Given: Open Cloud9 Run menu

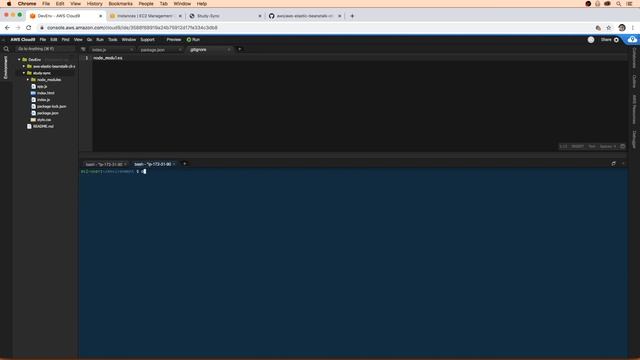Looking at the screenshot, I should coord(100,40).
